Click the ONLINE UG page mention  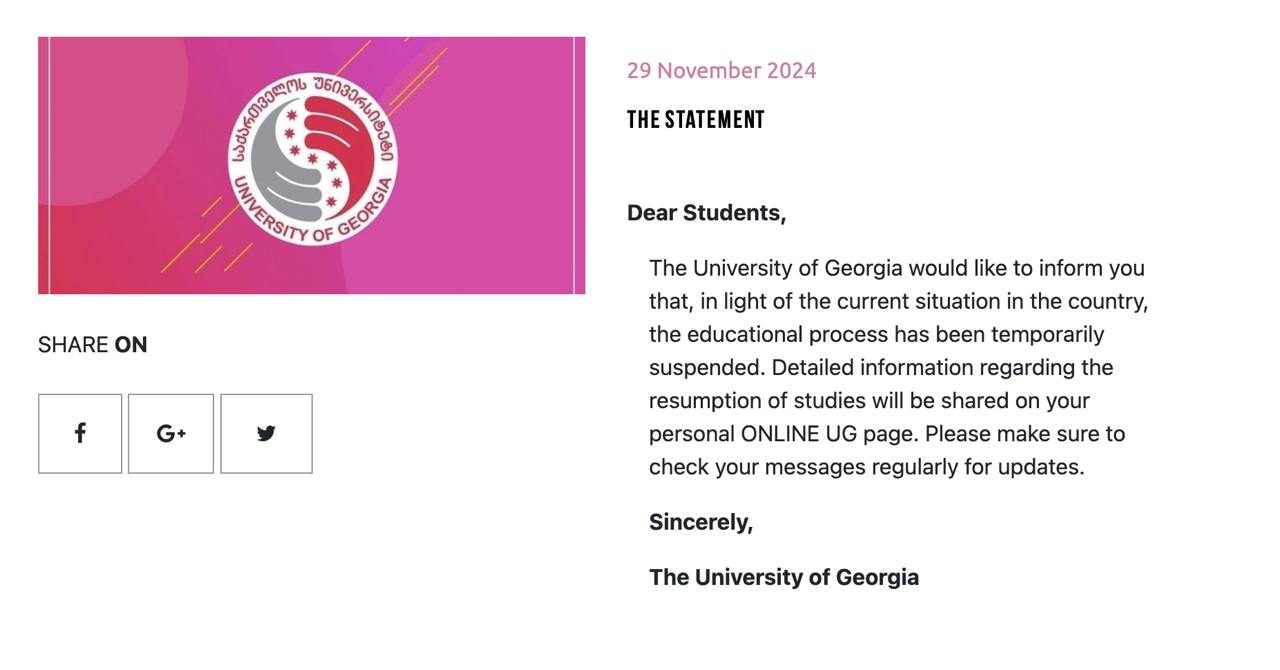pyautogui.click(x=828, y=434)
